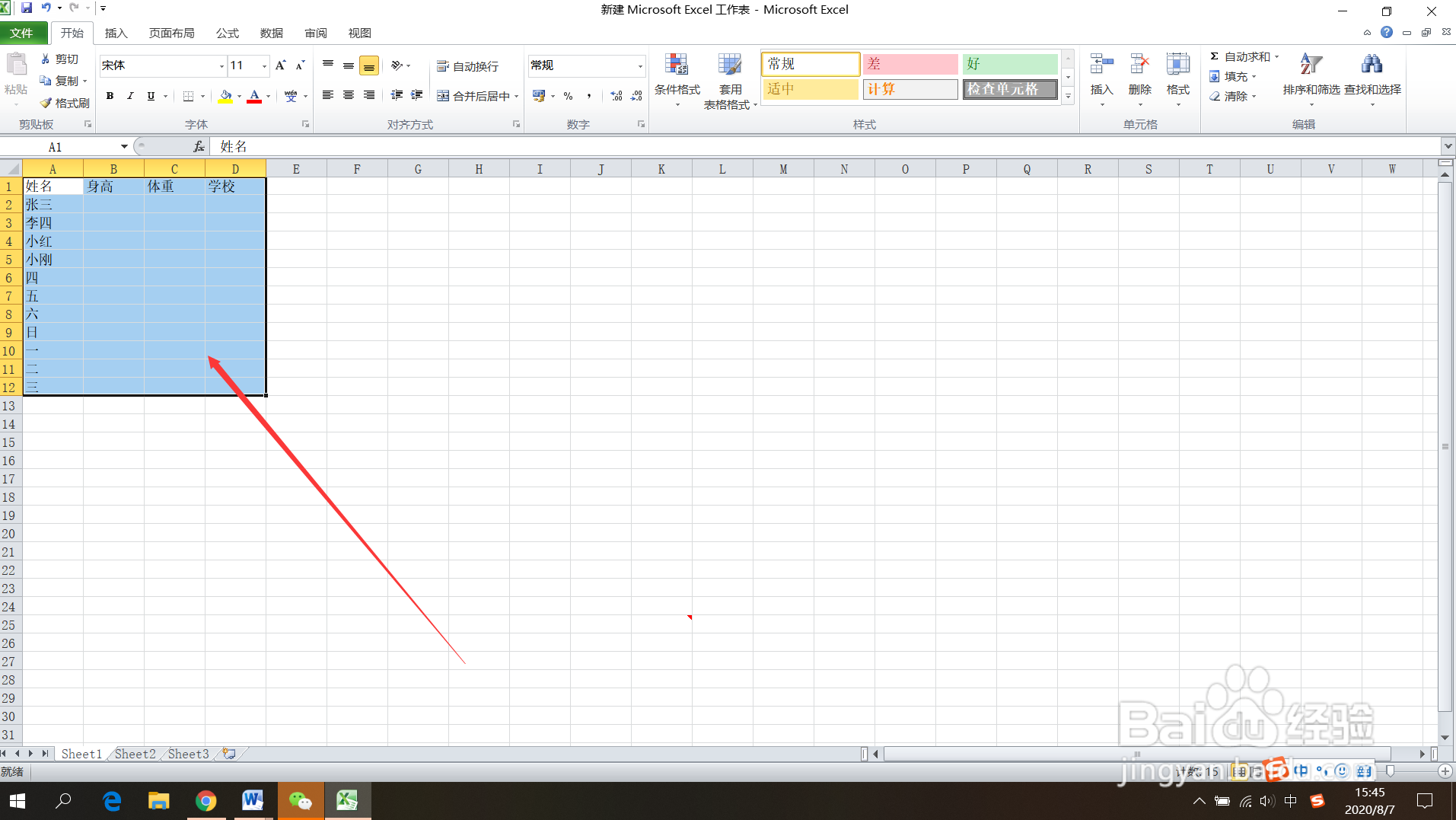Click the Copy (复制) icon

point(46,80)
